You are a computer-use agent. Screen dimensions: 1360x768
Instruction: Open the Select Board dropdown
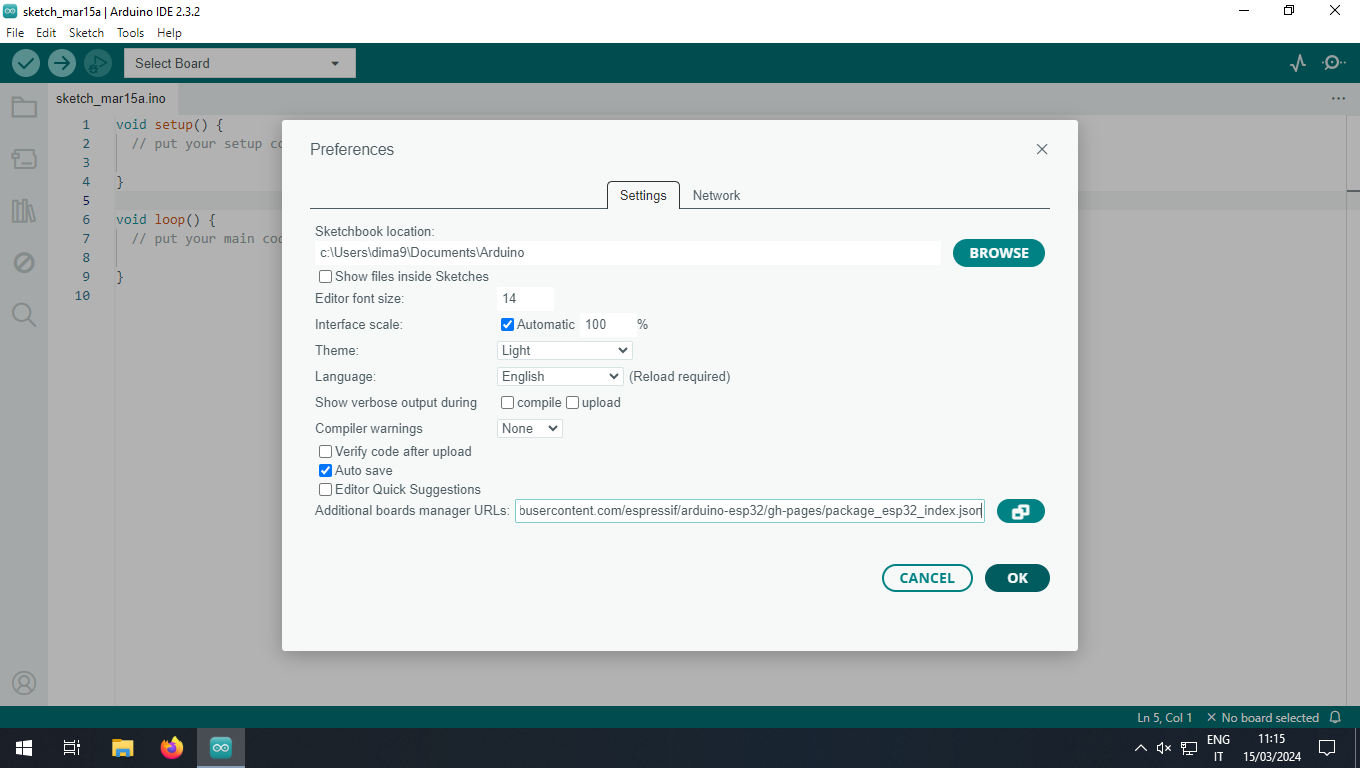coord(239,63)
